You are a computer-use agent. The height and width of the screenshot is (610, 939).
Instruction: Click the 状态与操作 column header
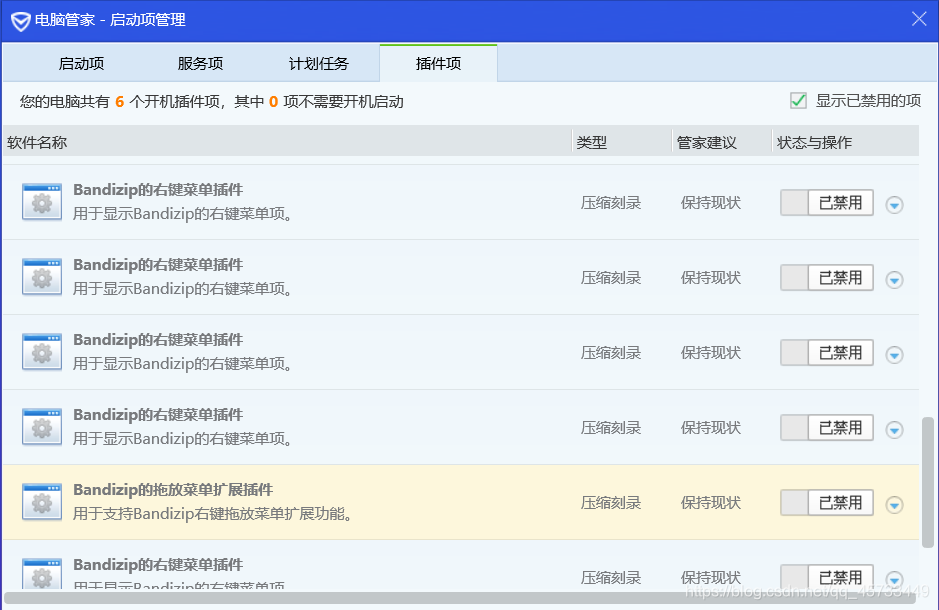click(x=845, y=142)
